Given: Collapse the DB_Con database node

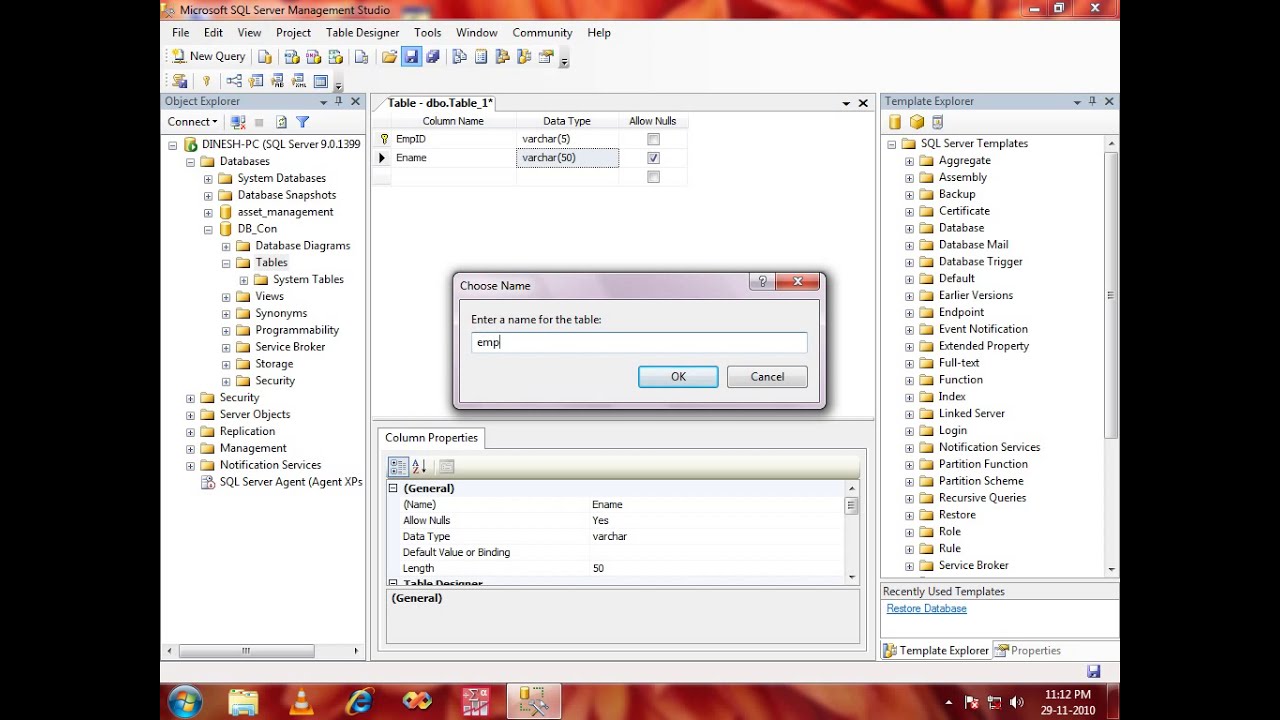Looking at the screenshot, I should coord(208,229).
